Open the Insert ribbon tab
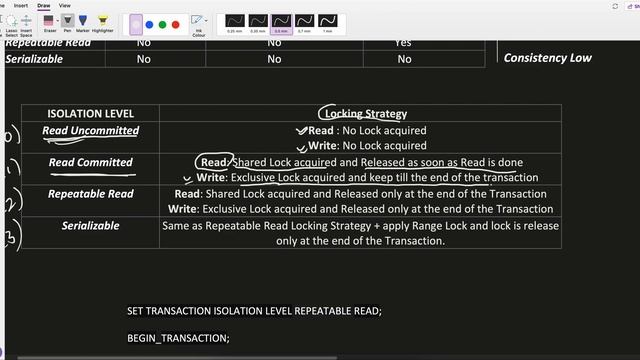640x360 pixels. (21, 6)
